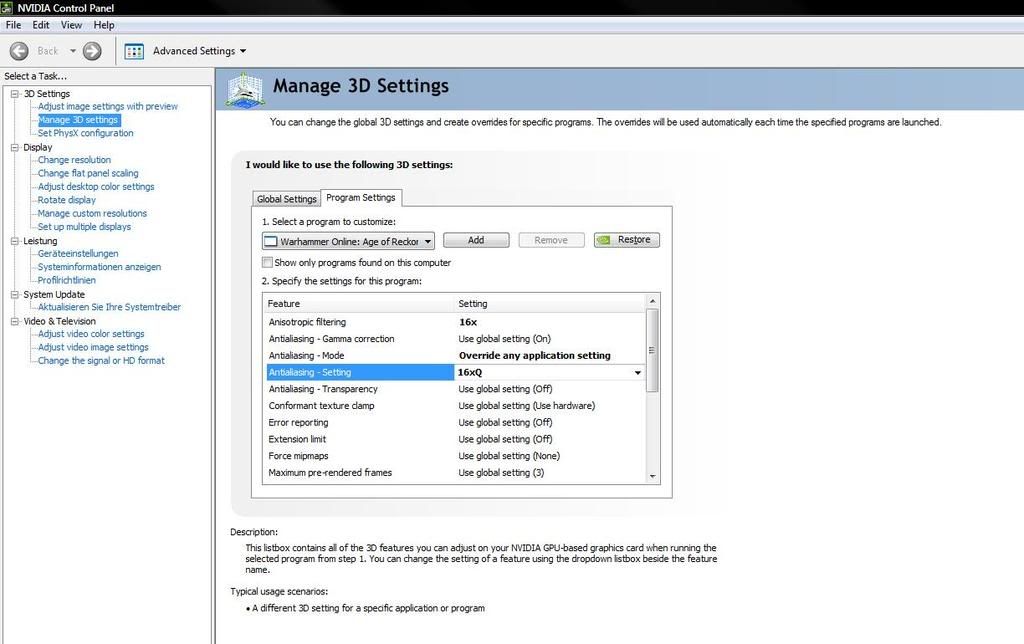Select the Extension limit row
This screenshot has width=1024, height=644.
(x=455, y=440)
